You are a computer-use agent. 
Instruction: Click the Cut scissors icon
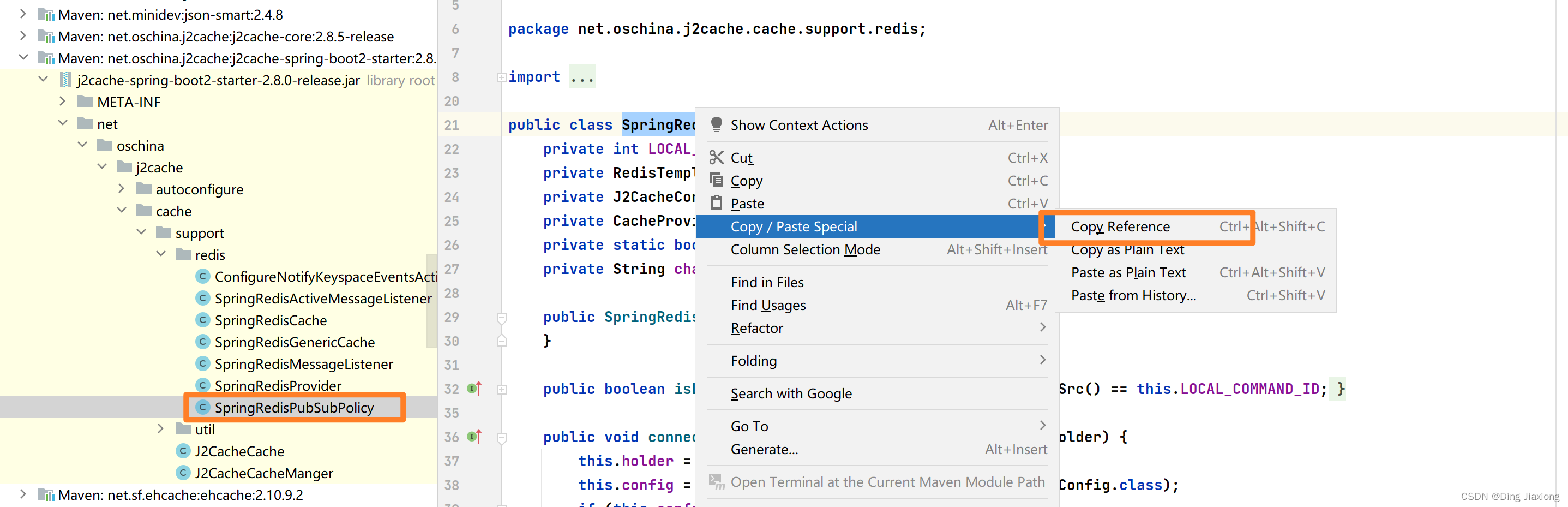pyautogui.click(x=717, y=157)
